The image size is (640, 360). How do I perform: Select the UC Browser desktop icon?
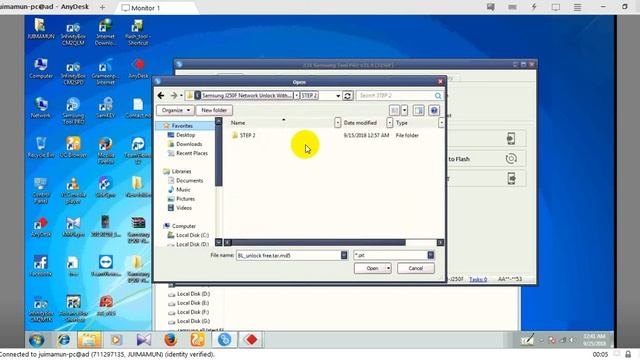73,147
